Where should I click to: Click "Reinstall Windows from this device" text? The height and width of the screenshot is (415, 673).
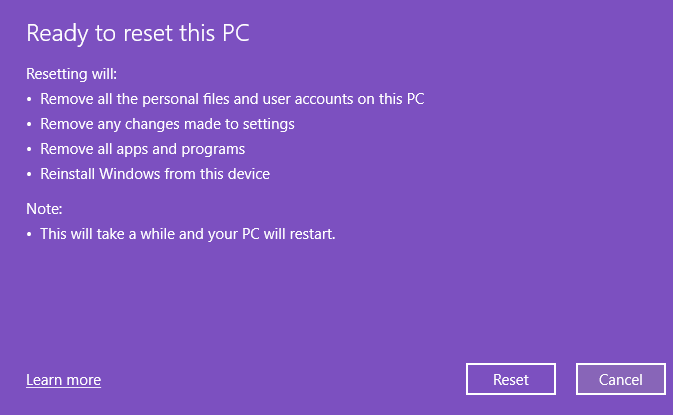(155, 174)
